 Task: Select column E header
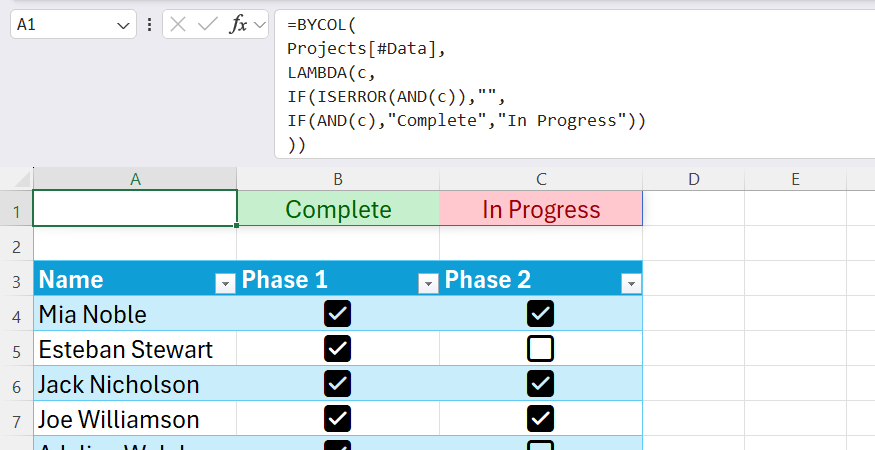pos(795,179)
